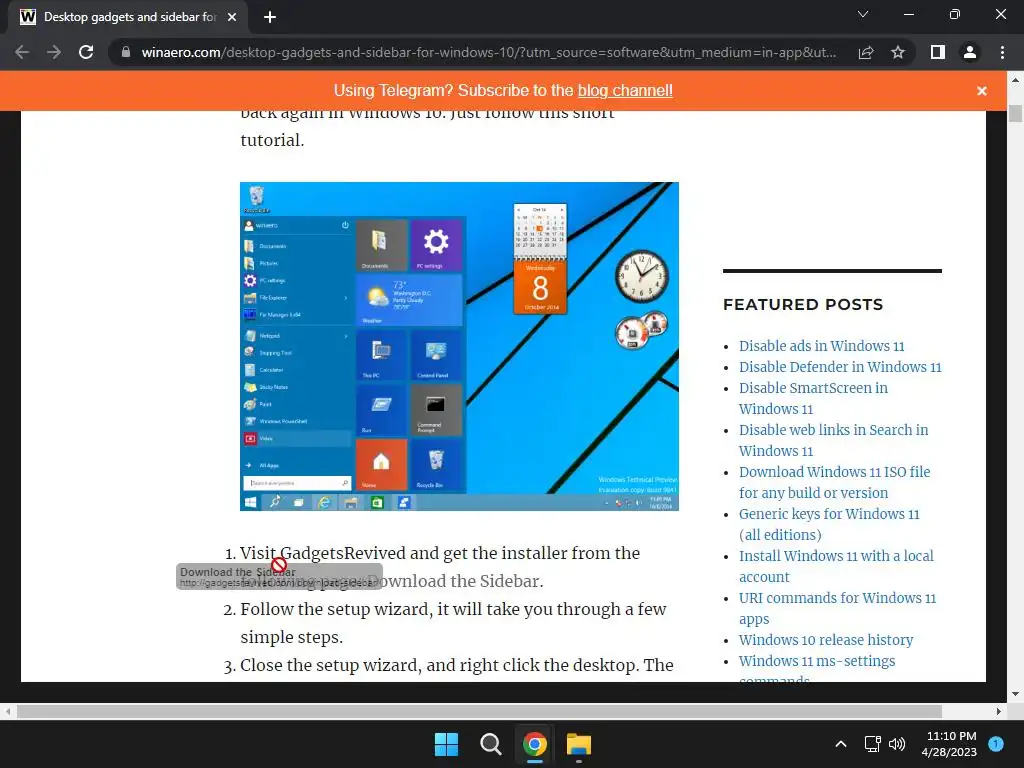Open Windows 10 release history post
1024x768 pixels.
click(826, 640)
